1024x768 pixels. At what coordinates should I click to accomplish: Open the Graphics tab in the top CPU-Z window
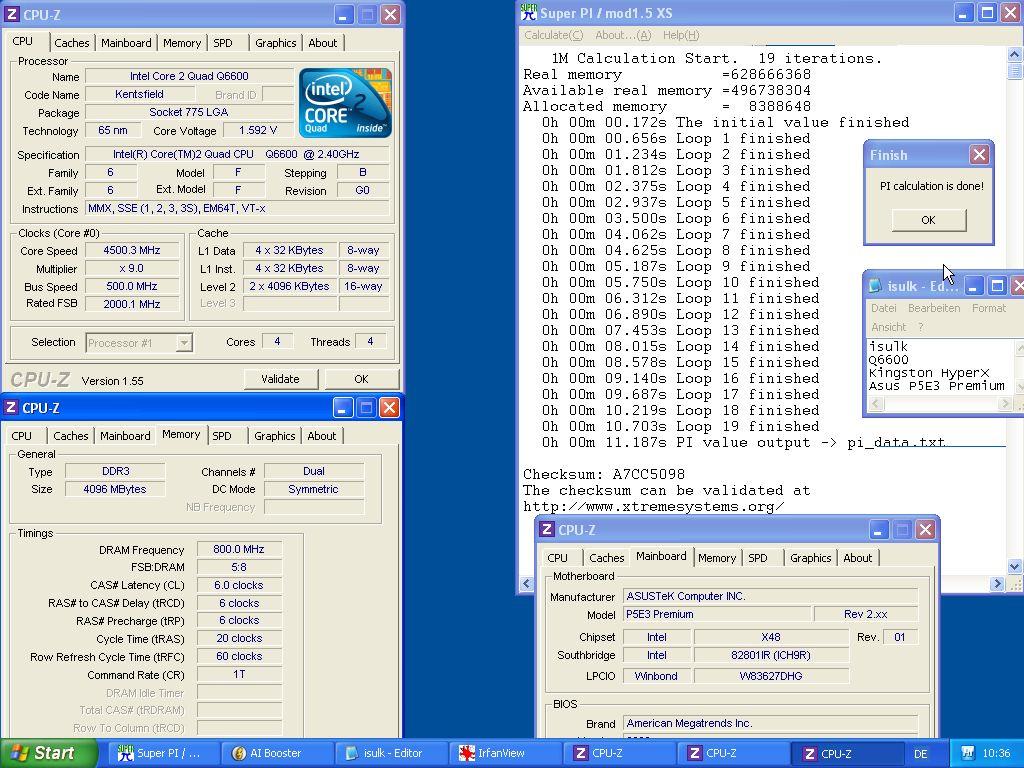point(275,43)
